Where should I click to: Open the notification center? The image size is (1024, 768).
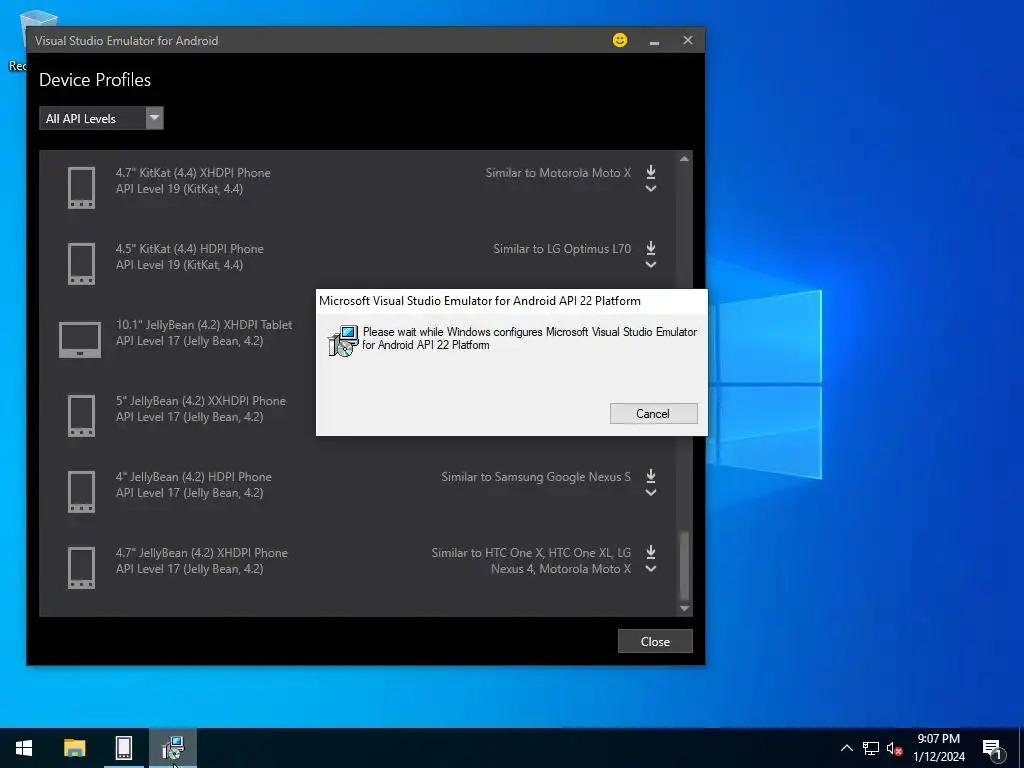992,748
